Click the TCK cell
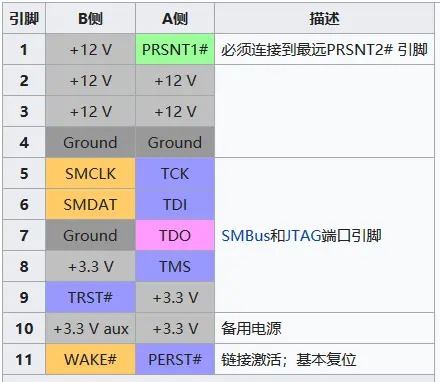The height and width of the screenshot is (382, 440). (x=175, y=173)
